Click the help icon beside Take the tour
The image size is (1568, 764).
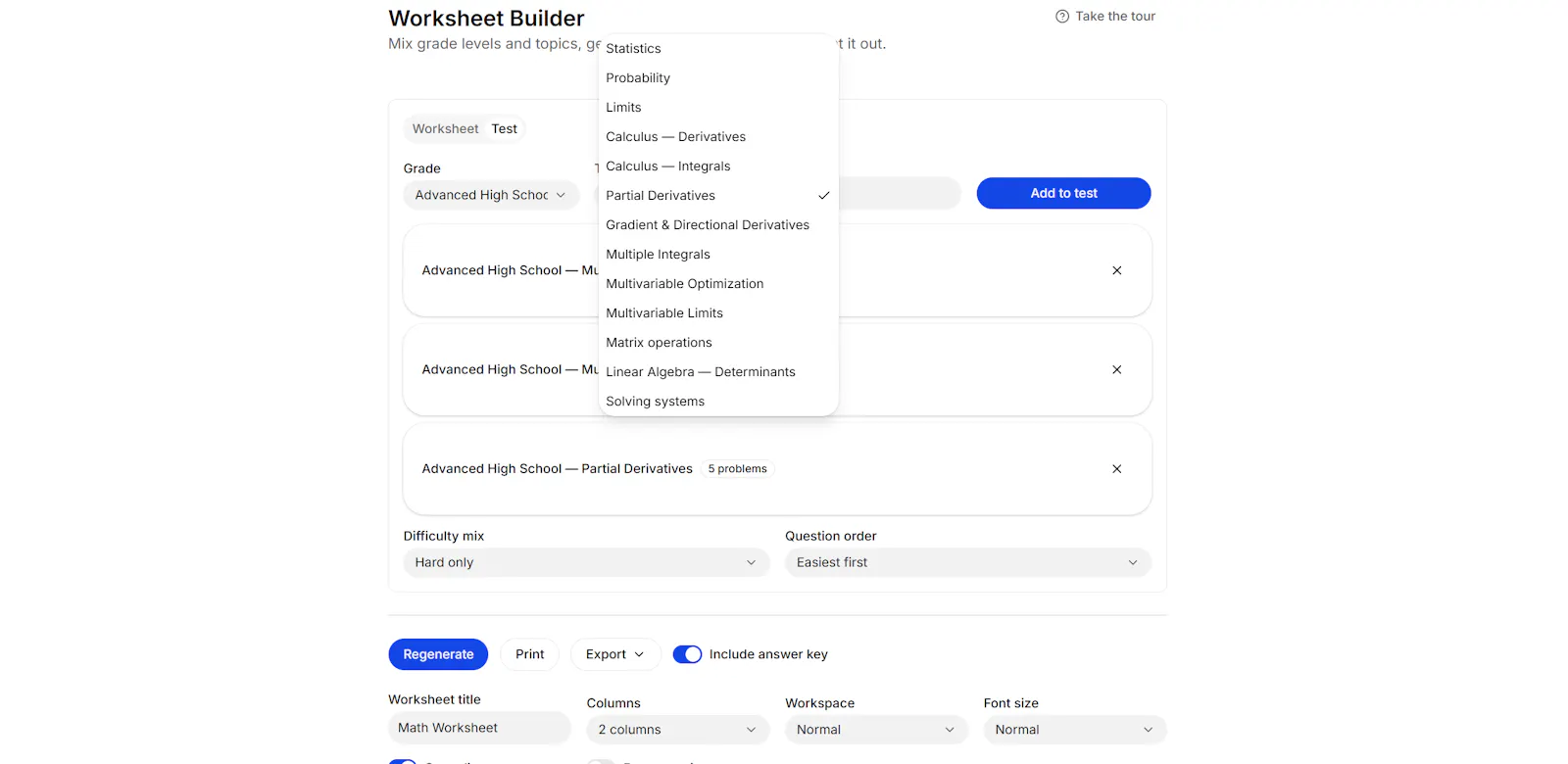[x=1061, y=17]
